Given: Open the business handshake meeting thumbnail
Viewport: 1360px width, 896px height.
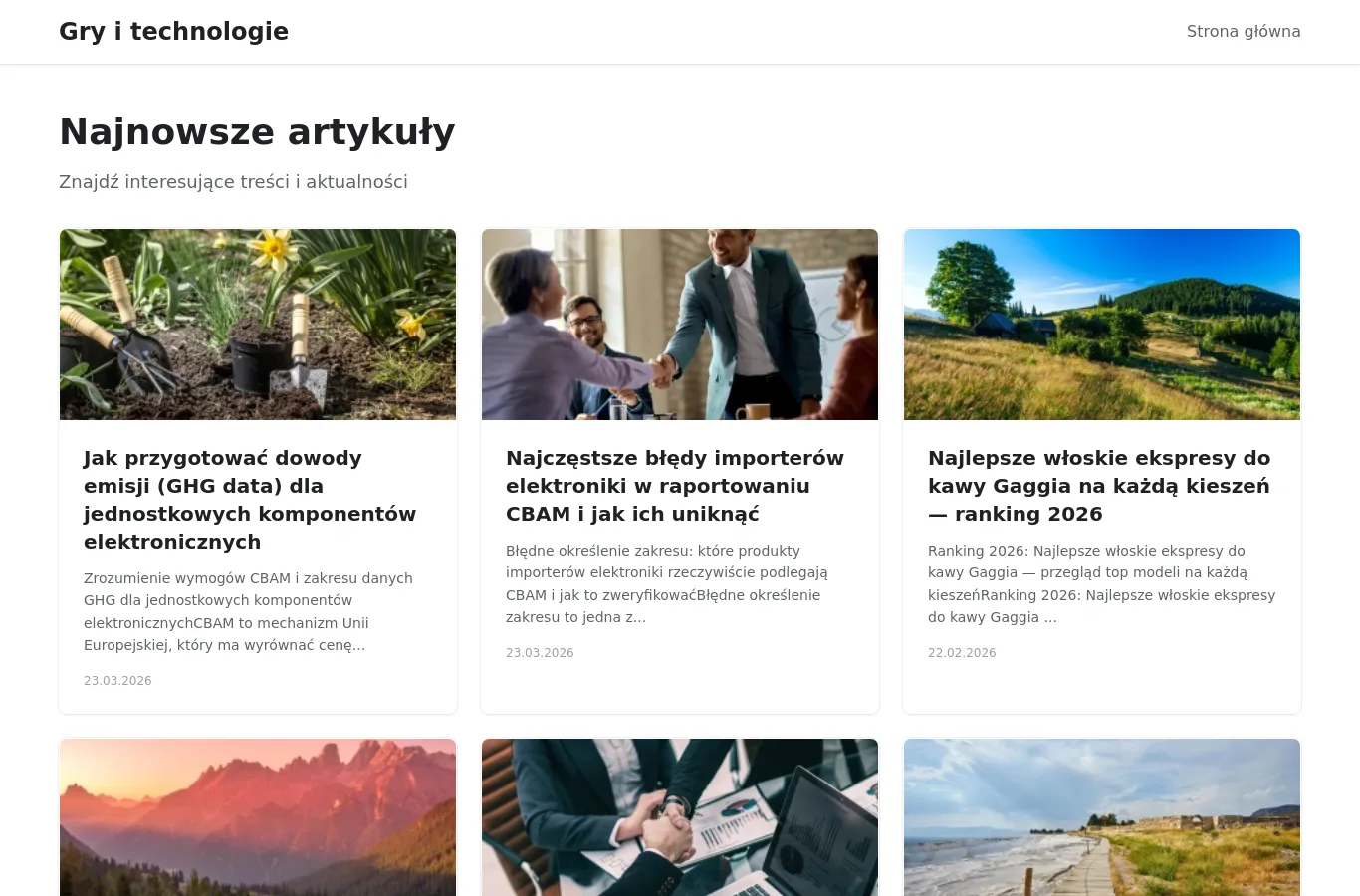Looking at the screenshot, I should [680, 325].
